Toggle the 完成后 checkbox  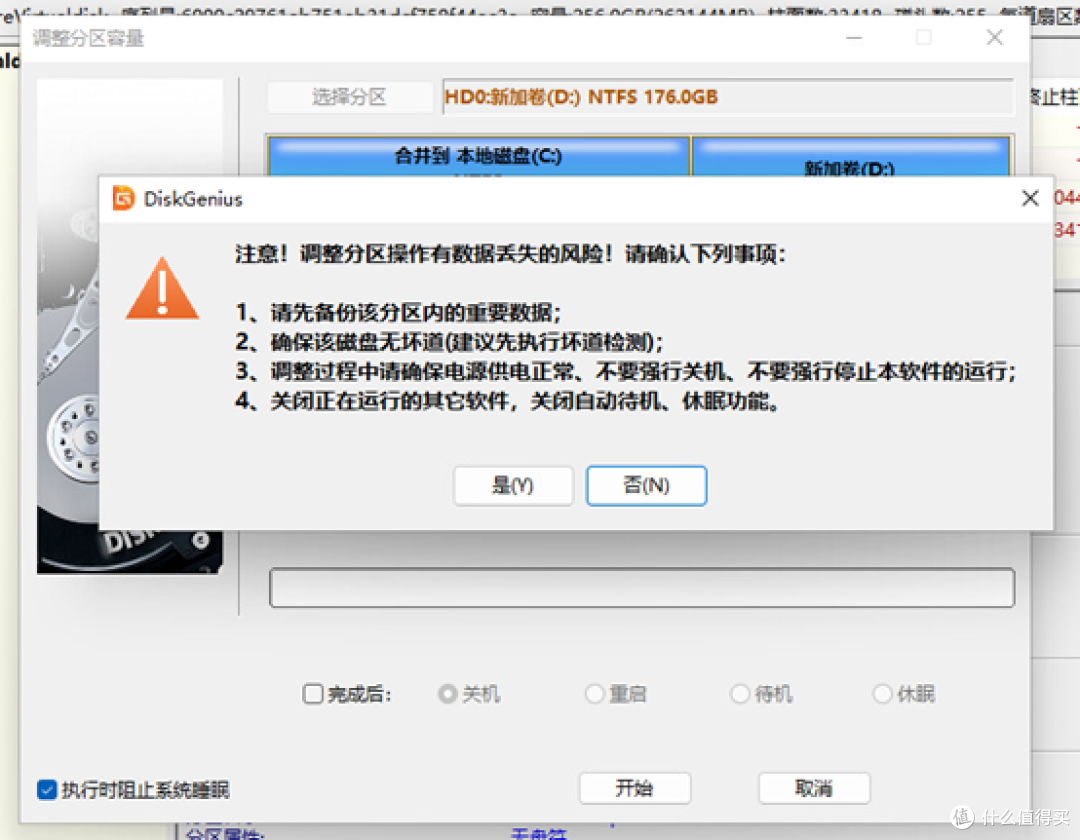313,693
